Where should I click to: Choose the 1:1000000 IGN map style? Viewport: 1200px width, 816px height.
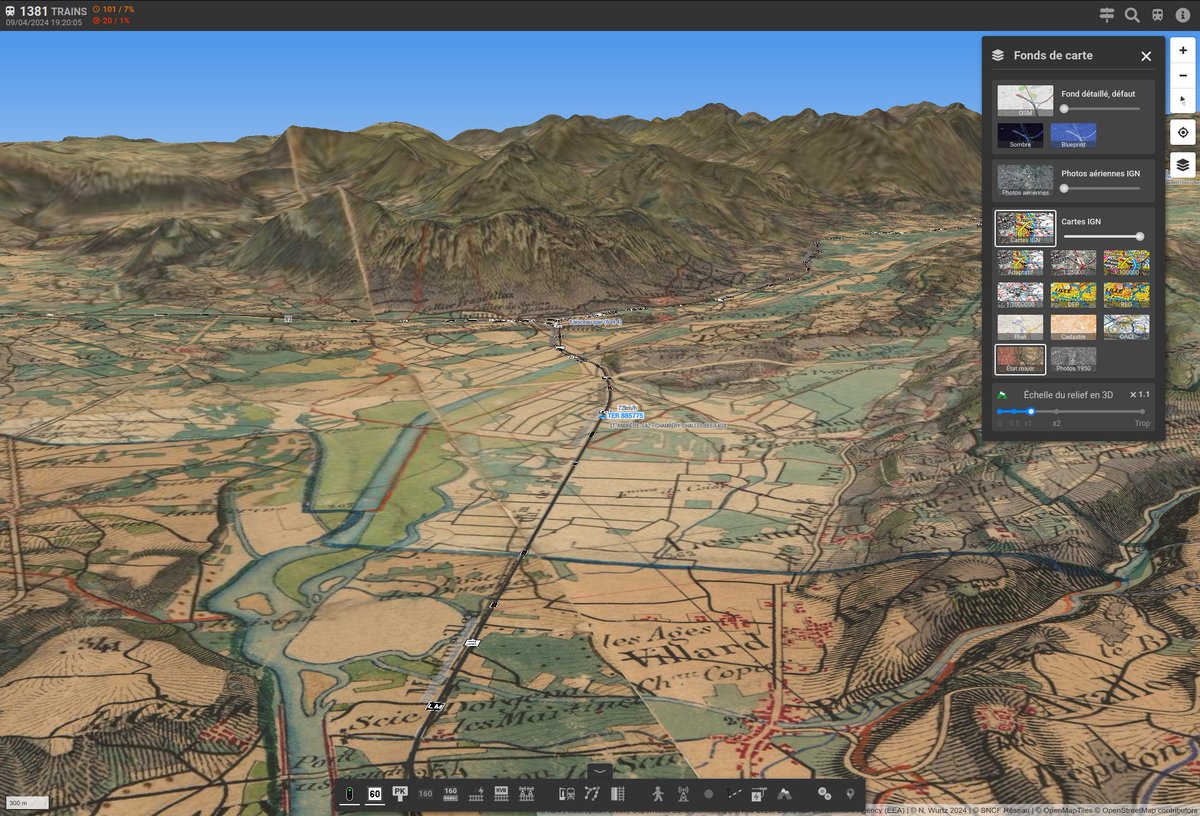pyautogui.click(x=1020, y=295)
